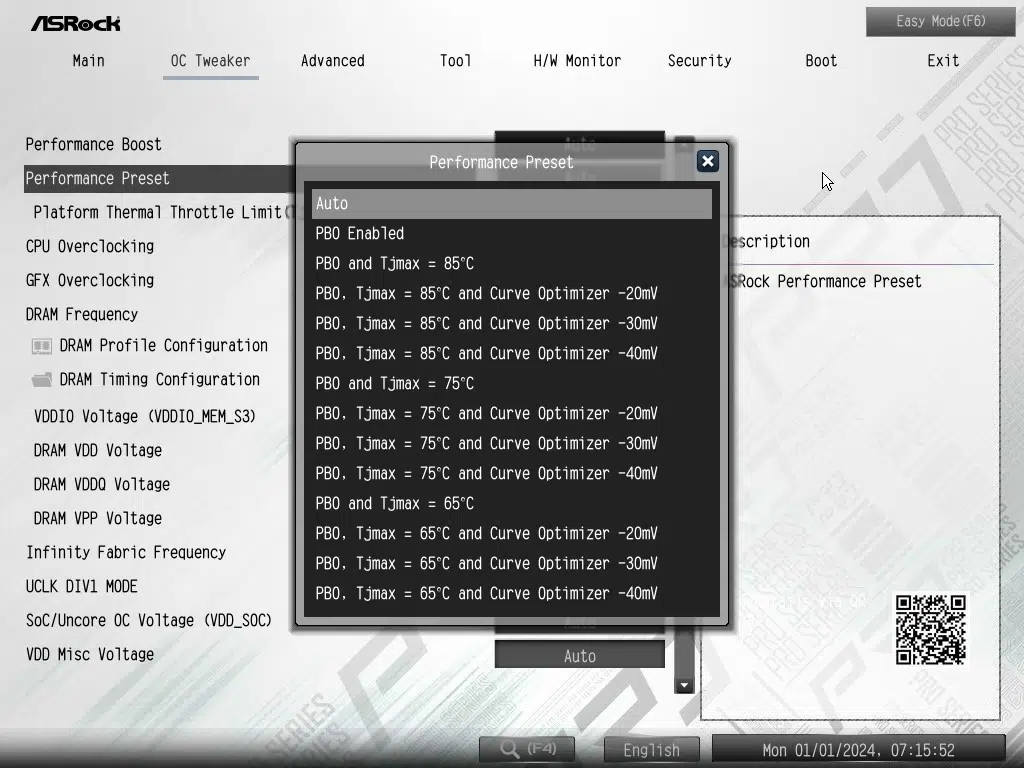Viewport: 1024px width, 768px height.
Task: Select the Auto preset option
Action: coord(511,204)
